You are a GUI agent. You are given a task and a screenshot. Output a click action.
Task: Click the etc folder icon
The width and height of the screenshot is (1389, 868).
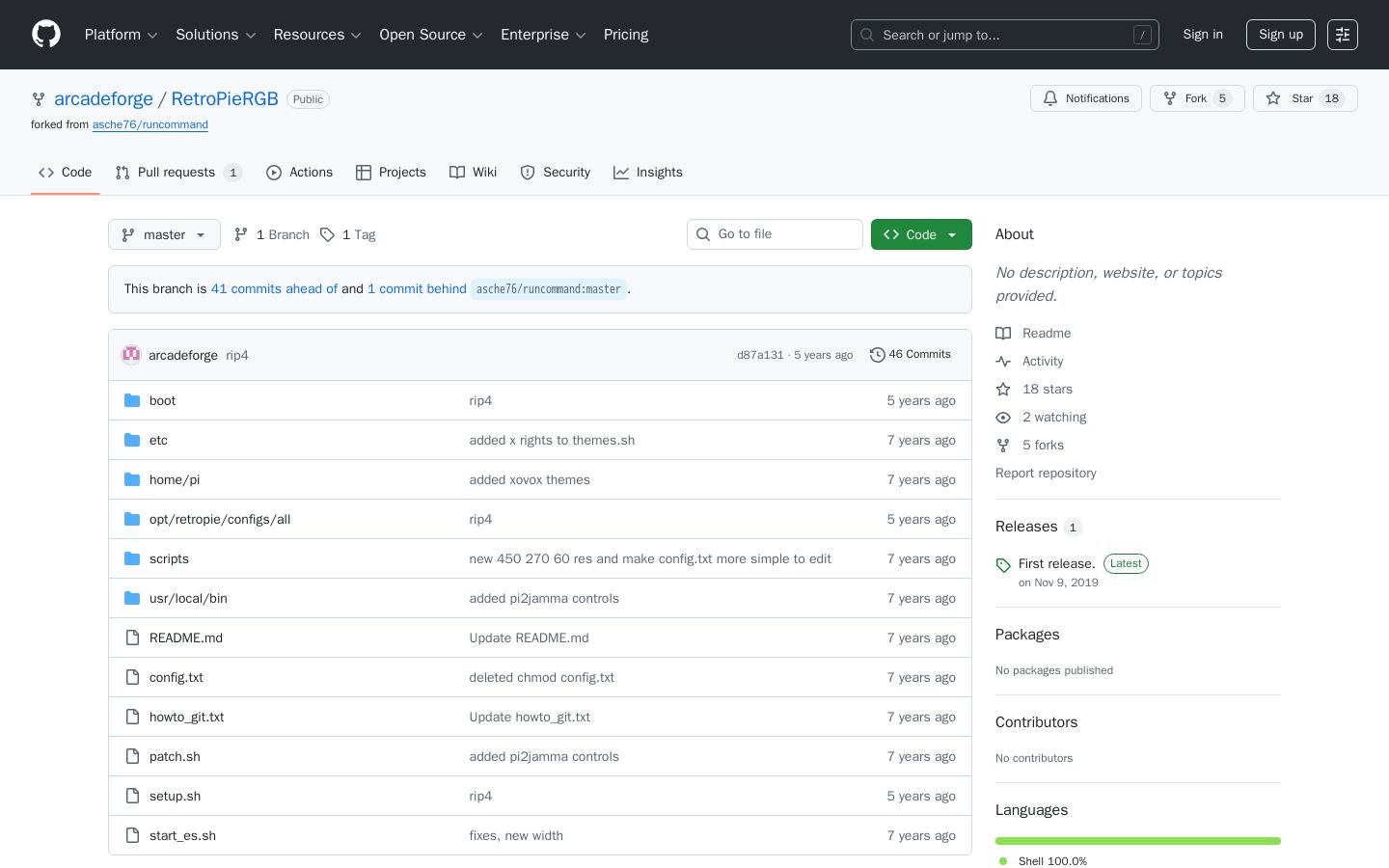(132, 440)
